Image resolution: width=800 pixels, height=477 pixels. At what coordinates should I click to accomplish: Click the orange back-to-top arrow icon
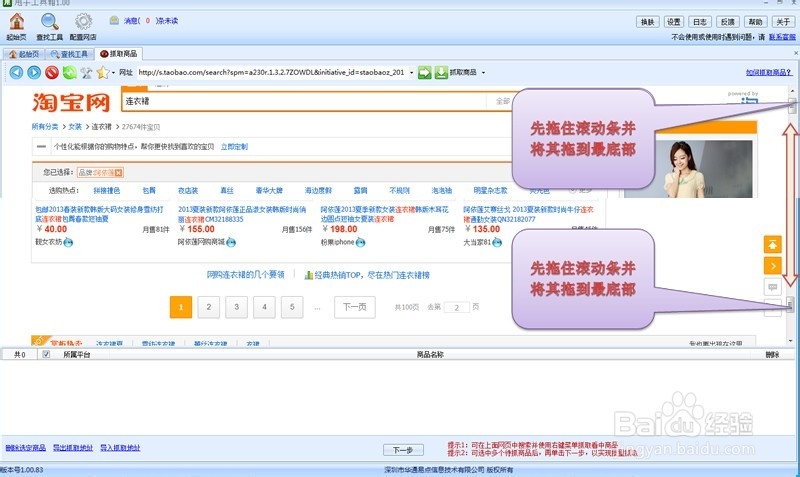[772, 245]
